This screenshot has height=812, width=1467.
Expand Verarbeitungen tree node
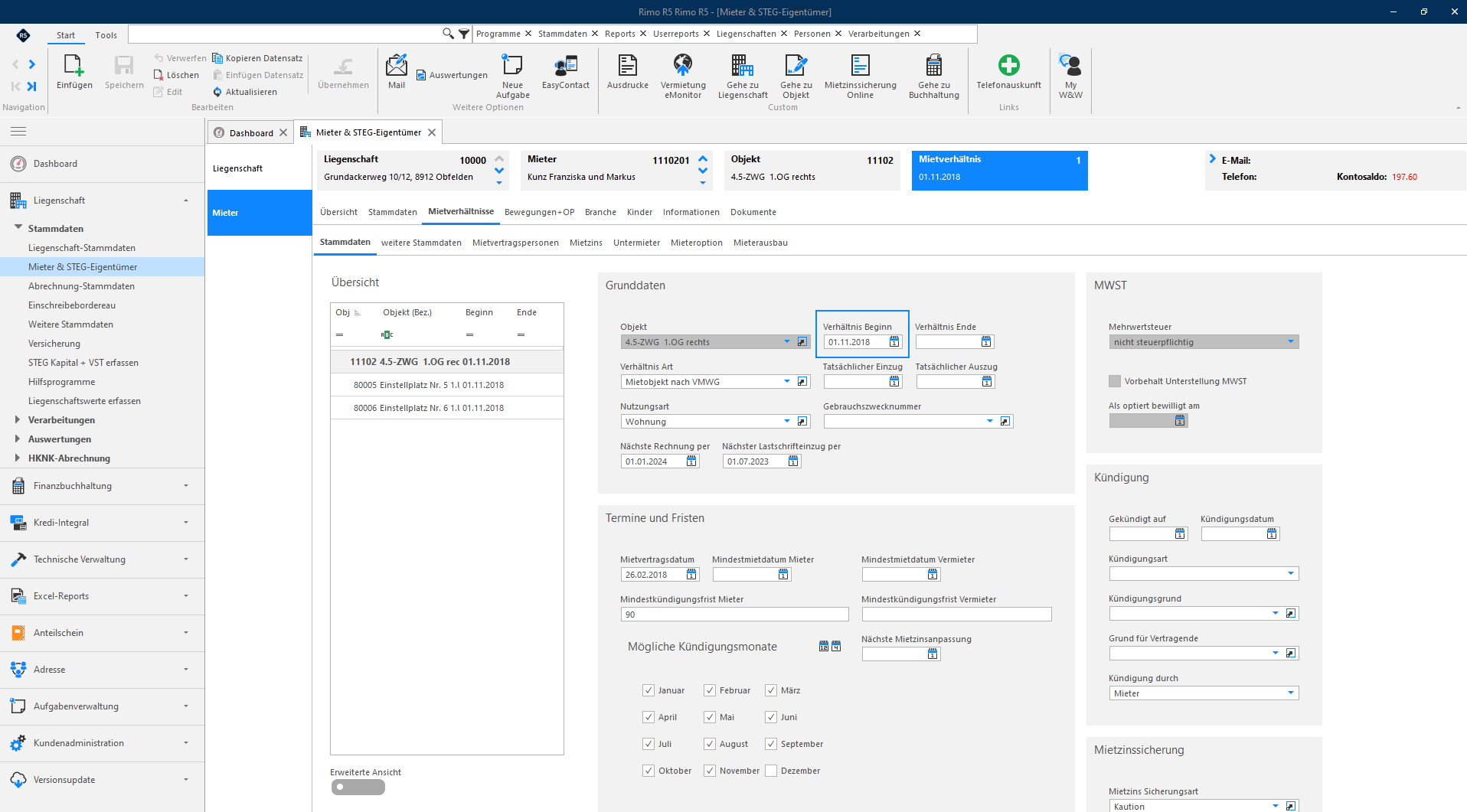tap(18, 419)
